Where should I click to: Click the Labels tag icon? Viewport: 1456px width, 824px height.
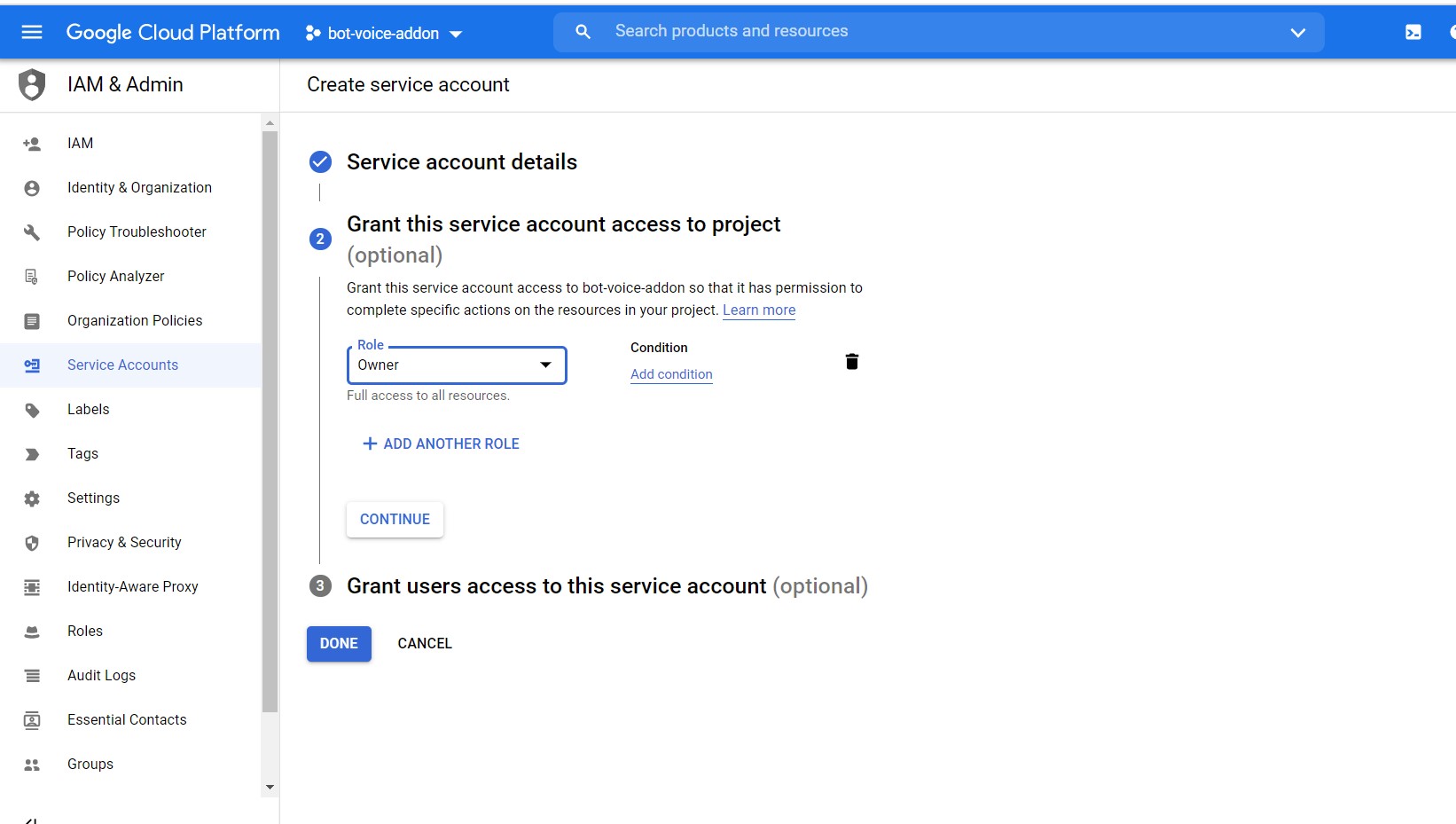pos(32,410)
